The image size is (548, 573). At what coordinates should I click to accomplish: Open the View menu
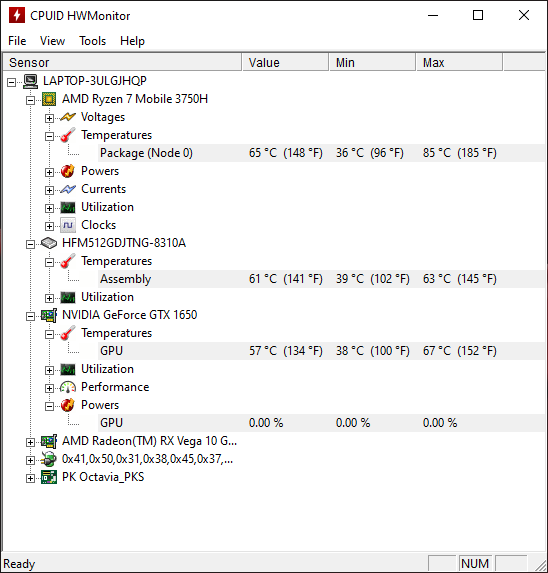pos(52,41)
